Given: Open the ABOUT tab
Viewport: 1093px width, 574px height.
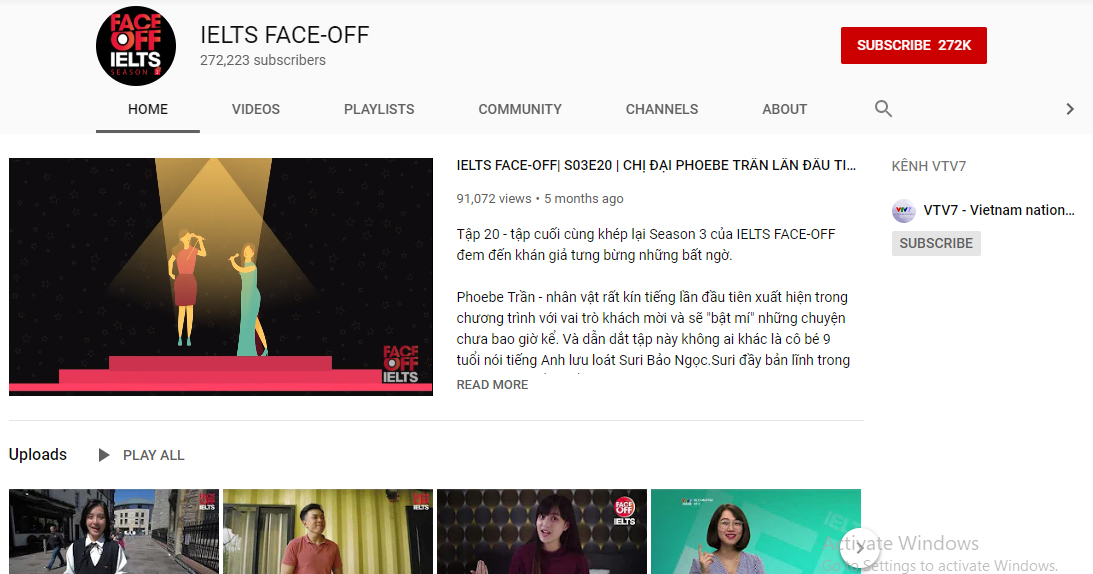Looking at the screenshot, I should pyautogui.click(x=784, y=109).
